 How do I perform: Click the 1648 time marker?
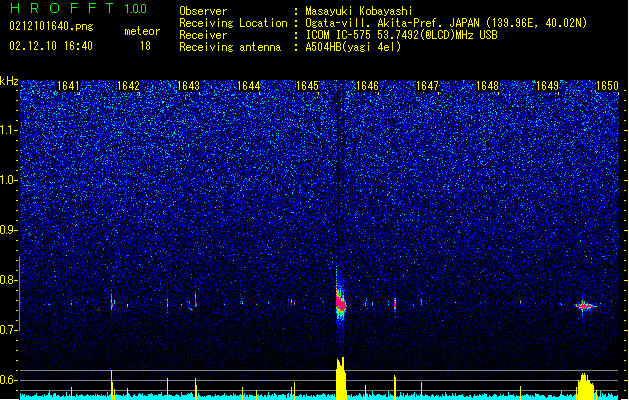point(487,86)
